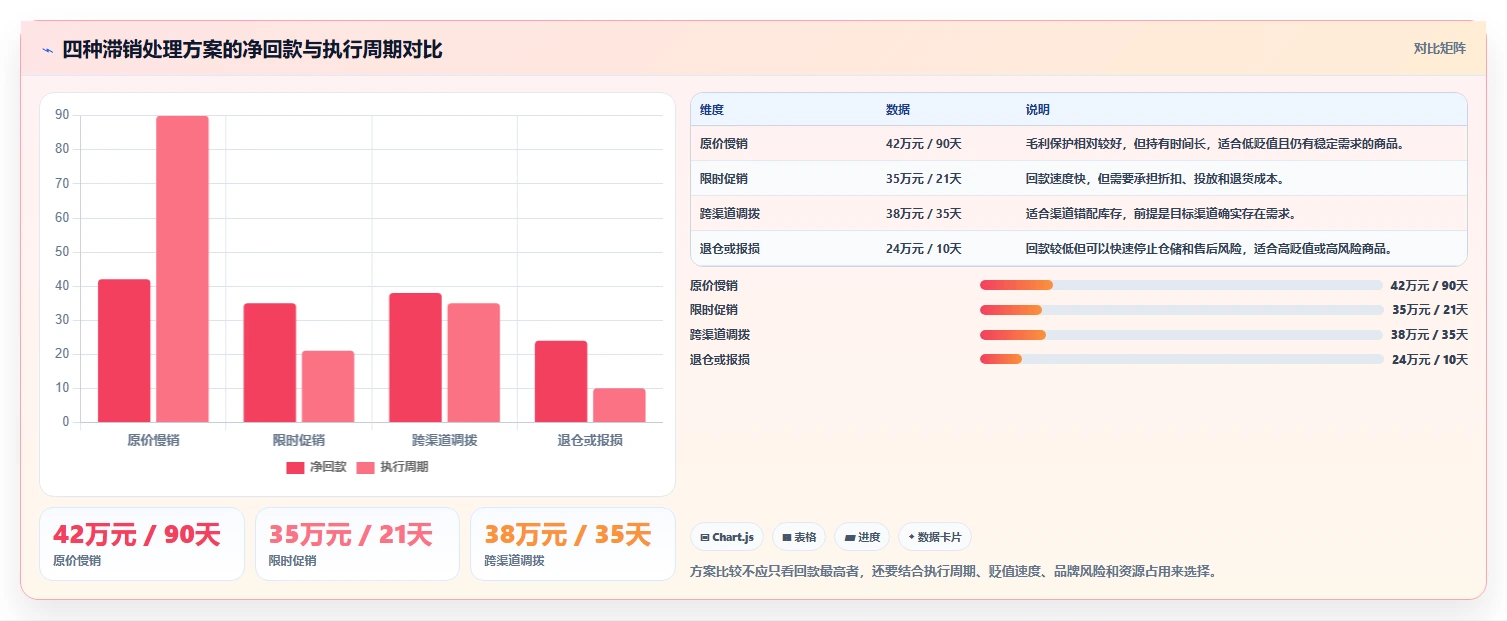This screenshot has width=1507, height=621.
Task: Click the footer note starting 方案比较不应只看
Action: [954, 572]
